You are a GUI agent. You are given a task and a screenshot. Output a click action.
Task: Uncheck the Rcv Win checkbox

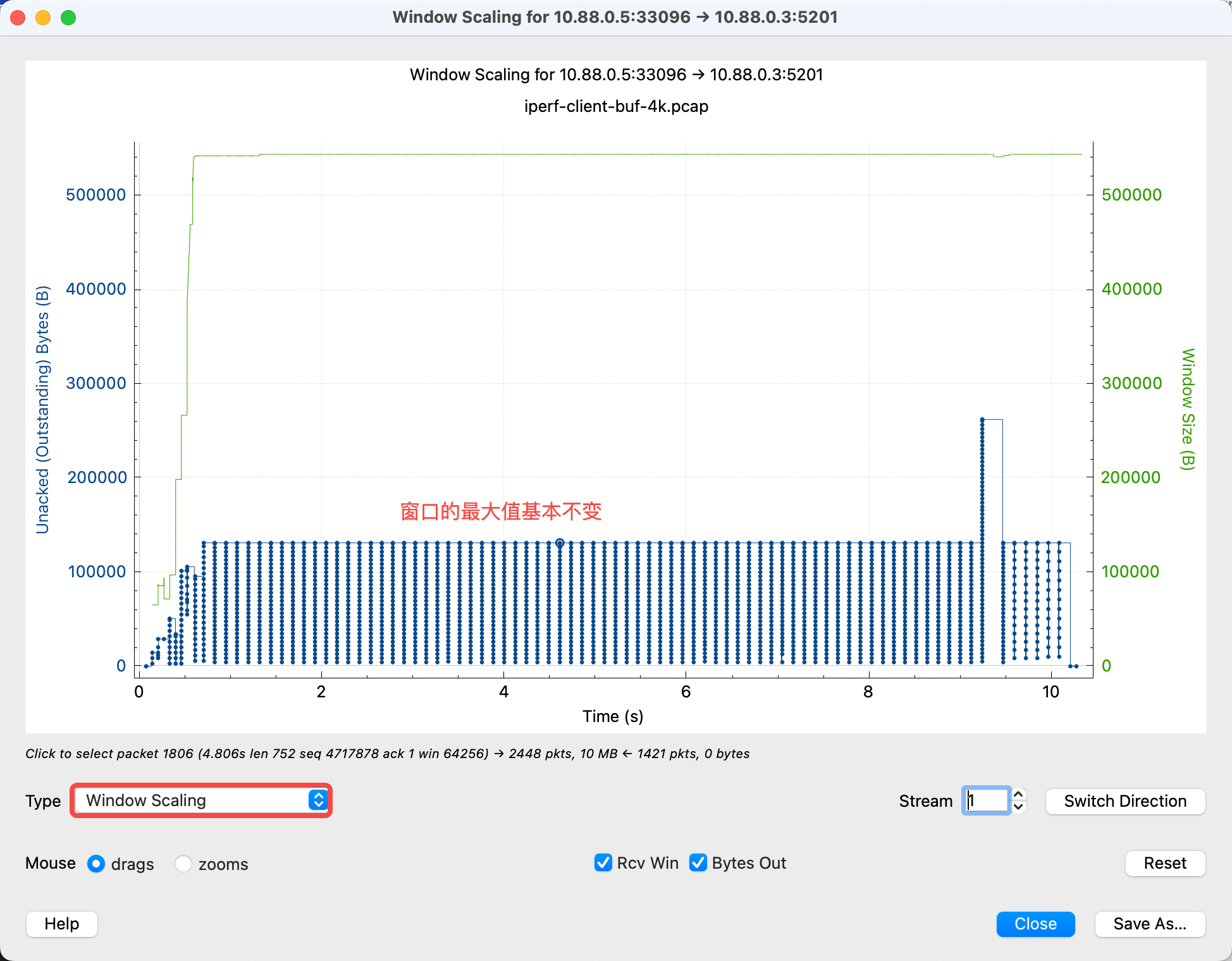point(603,863)
